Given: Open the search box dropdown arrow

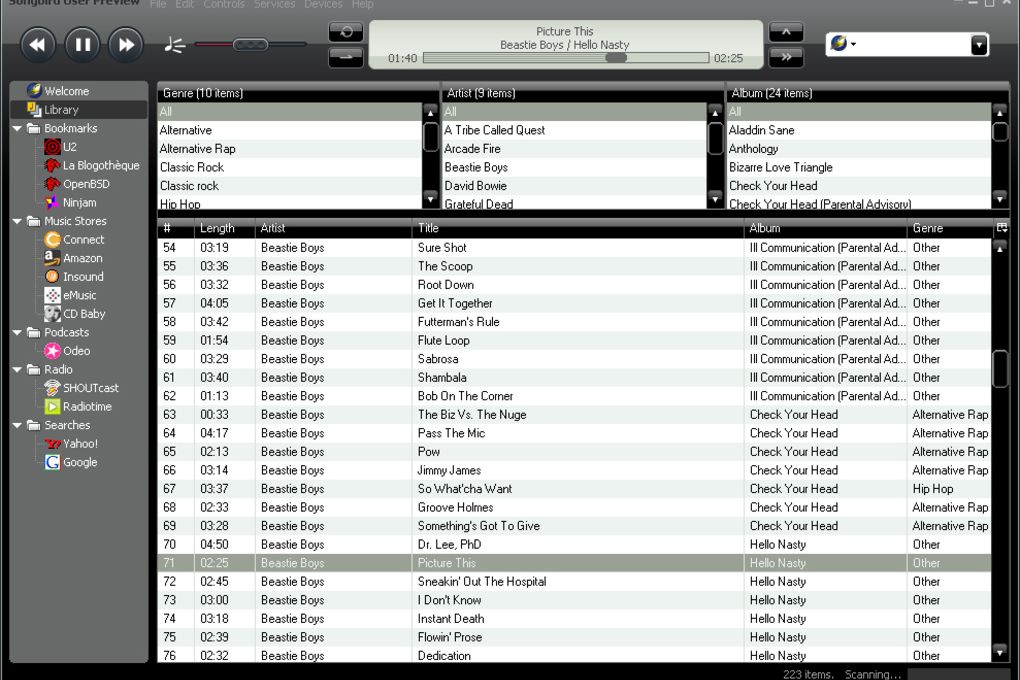Looking at the screenshot, I should pos(978,44).
